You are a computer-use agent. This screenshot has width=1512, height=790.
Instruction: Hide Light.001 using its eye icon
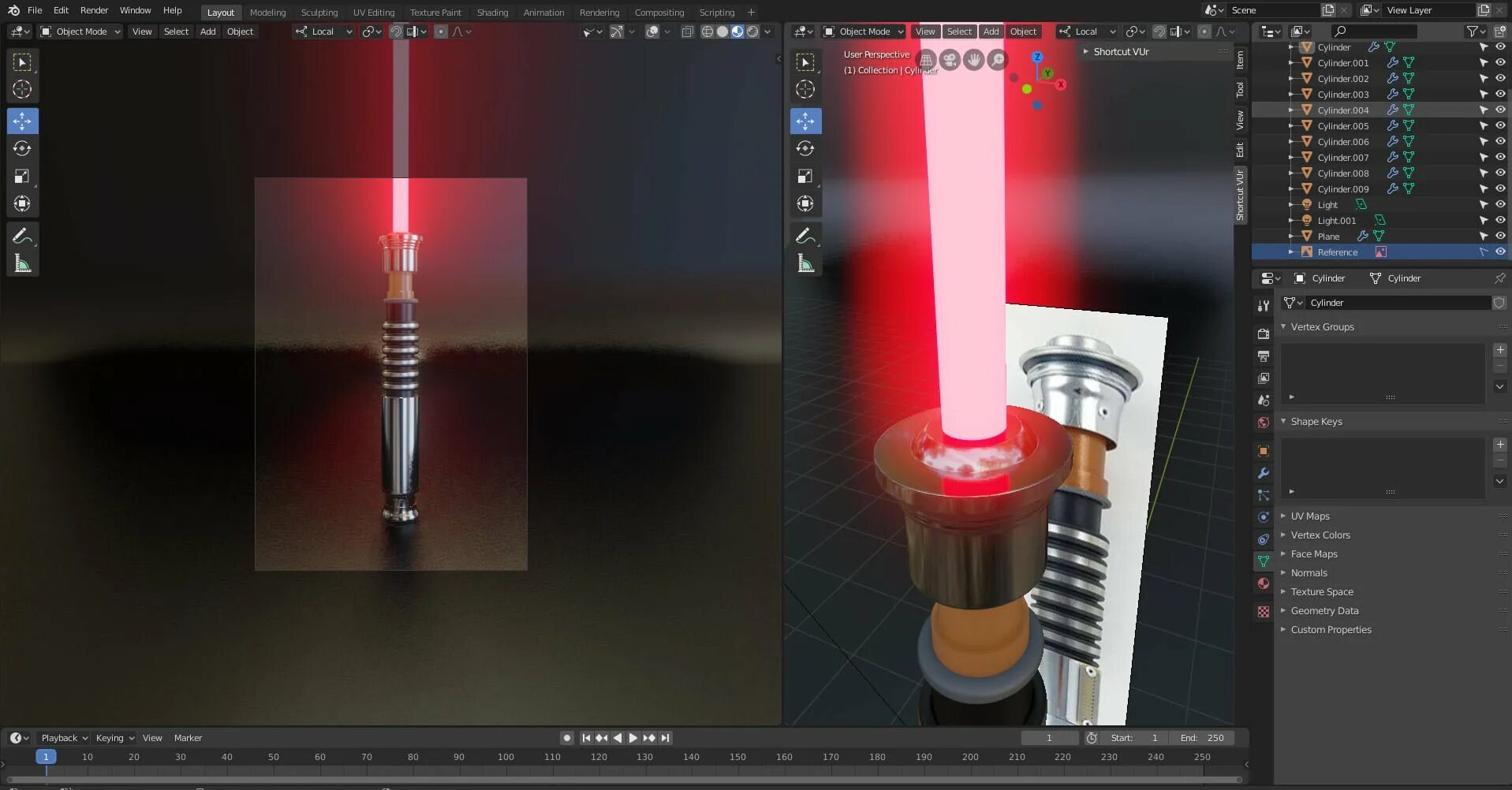[1500, 221]
